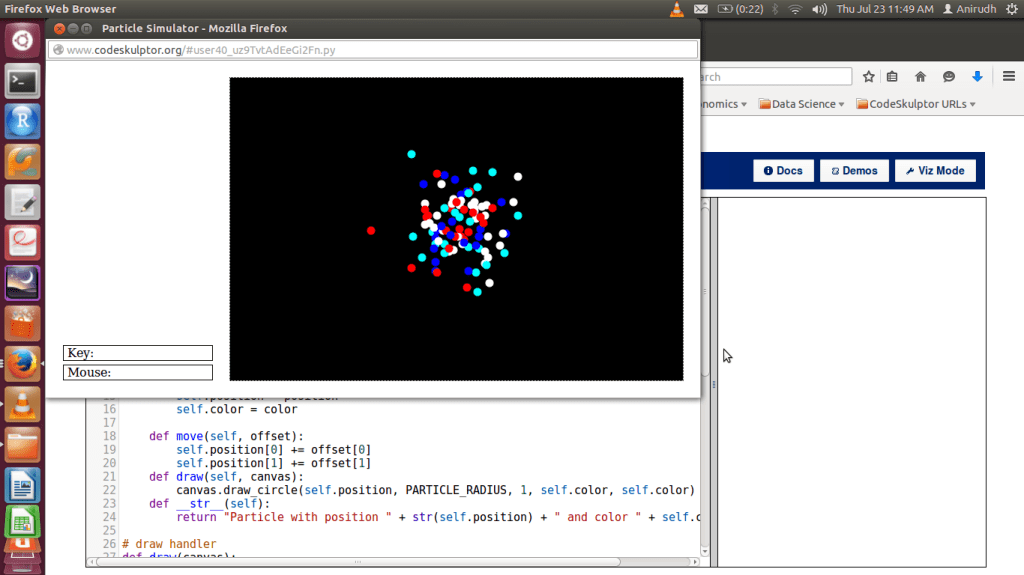Open Firefox downloads arrow icon
Viewport: 1024px width, 575px height.
point(977,76)
